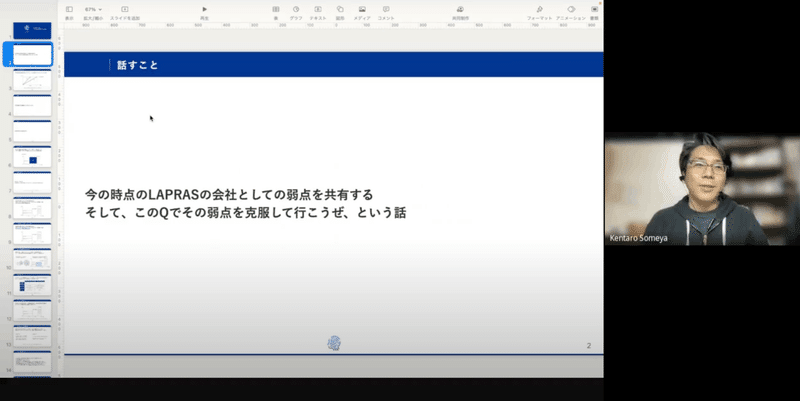Click the line beginning そして、このQでその弱点を克服
The image size is (800, 401).
(245, 212)
